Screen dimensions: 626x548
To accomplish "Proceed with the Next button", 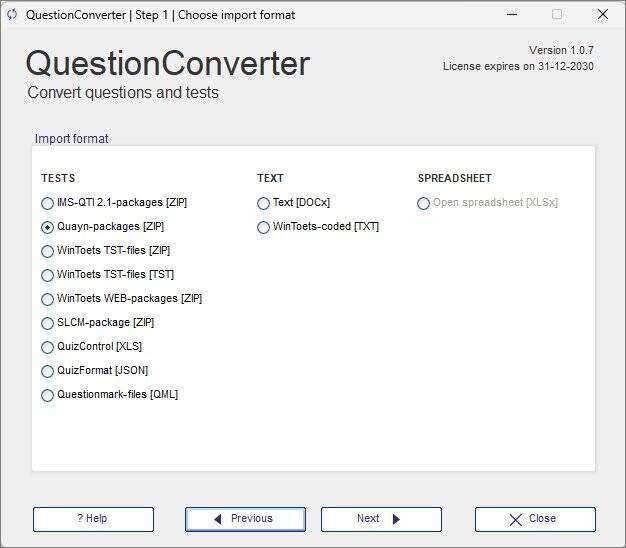I will pos(381,519).
